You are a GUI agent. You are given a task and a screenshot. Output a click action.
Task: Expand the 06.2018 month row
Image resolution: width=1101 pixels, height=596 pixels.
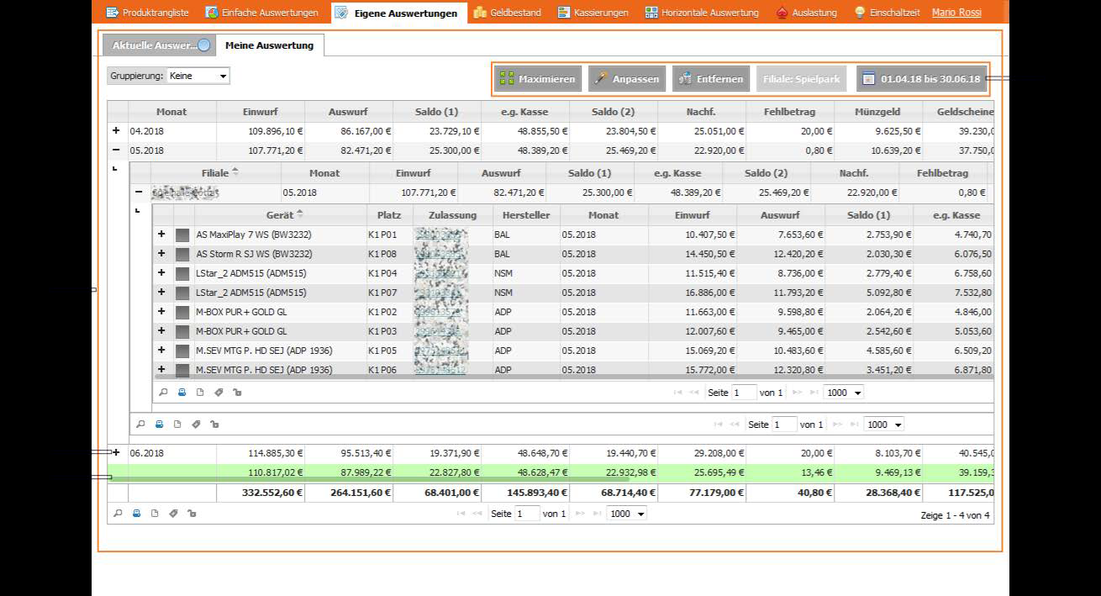tap(116, 453)
